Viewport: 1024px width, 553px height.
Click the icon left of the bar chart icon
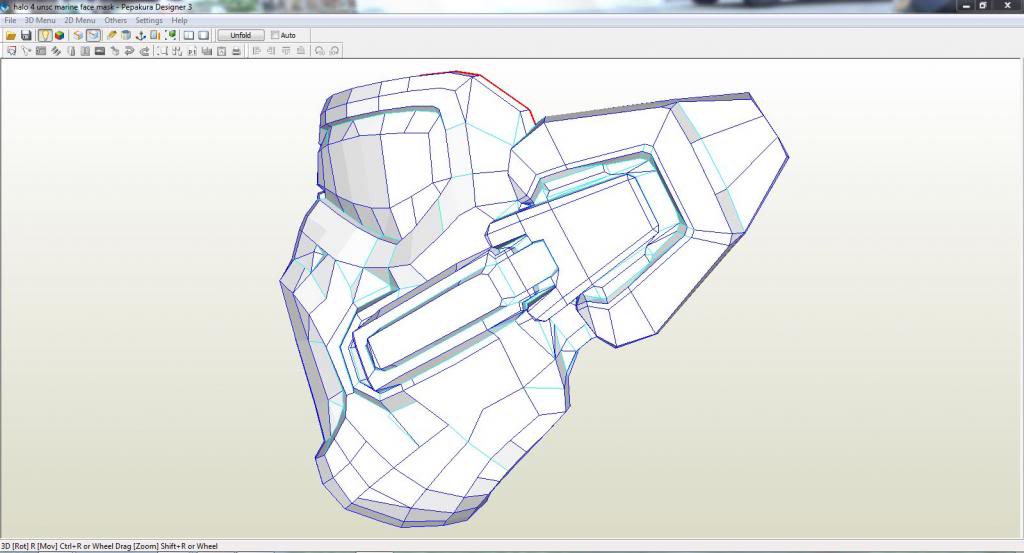[192, 51]
